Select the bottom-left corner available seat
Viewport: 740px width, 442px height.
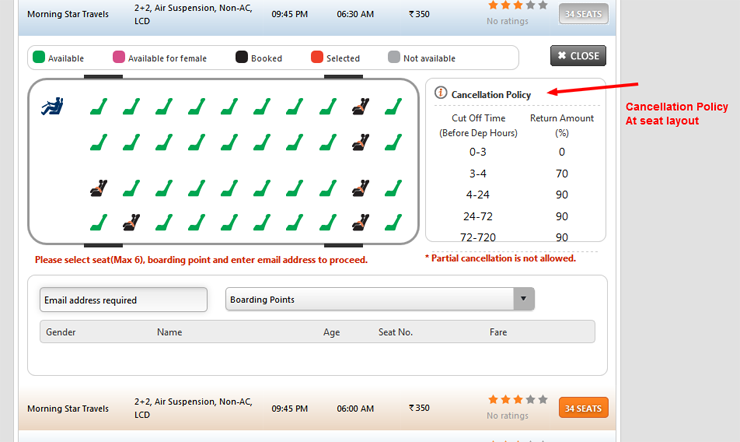98,222
